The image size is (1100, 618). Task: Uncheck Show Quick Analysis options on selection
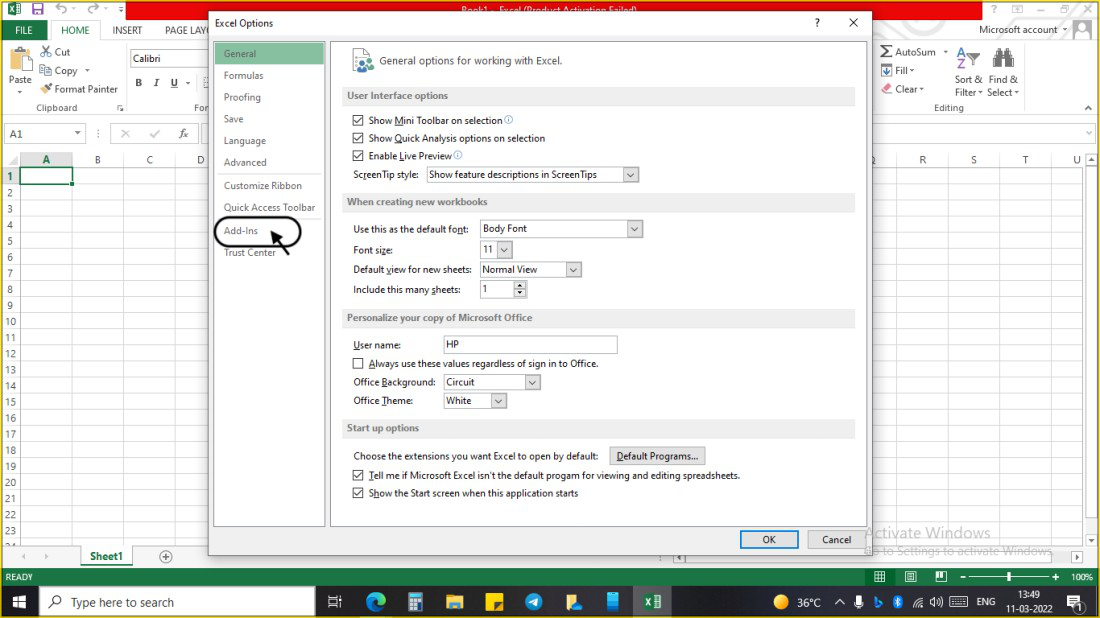pyautogui.click(x=358, y=138)
